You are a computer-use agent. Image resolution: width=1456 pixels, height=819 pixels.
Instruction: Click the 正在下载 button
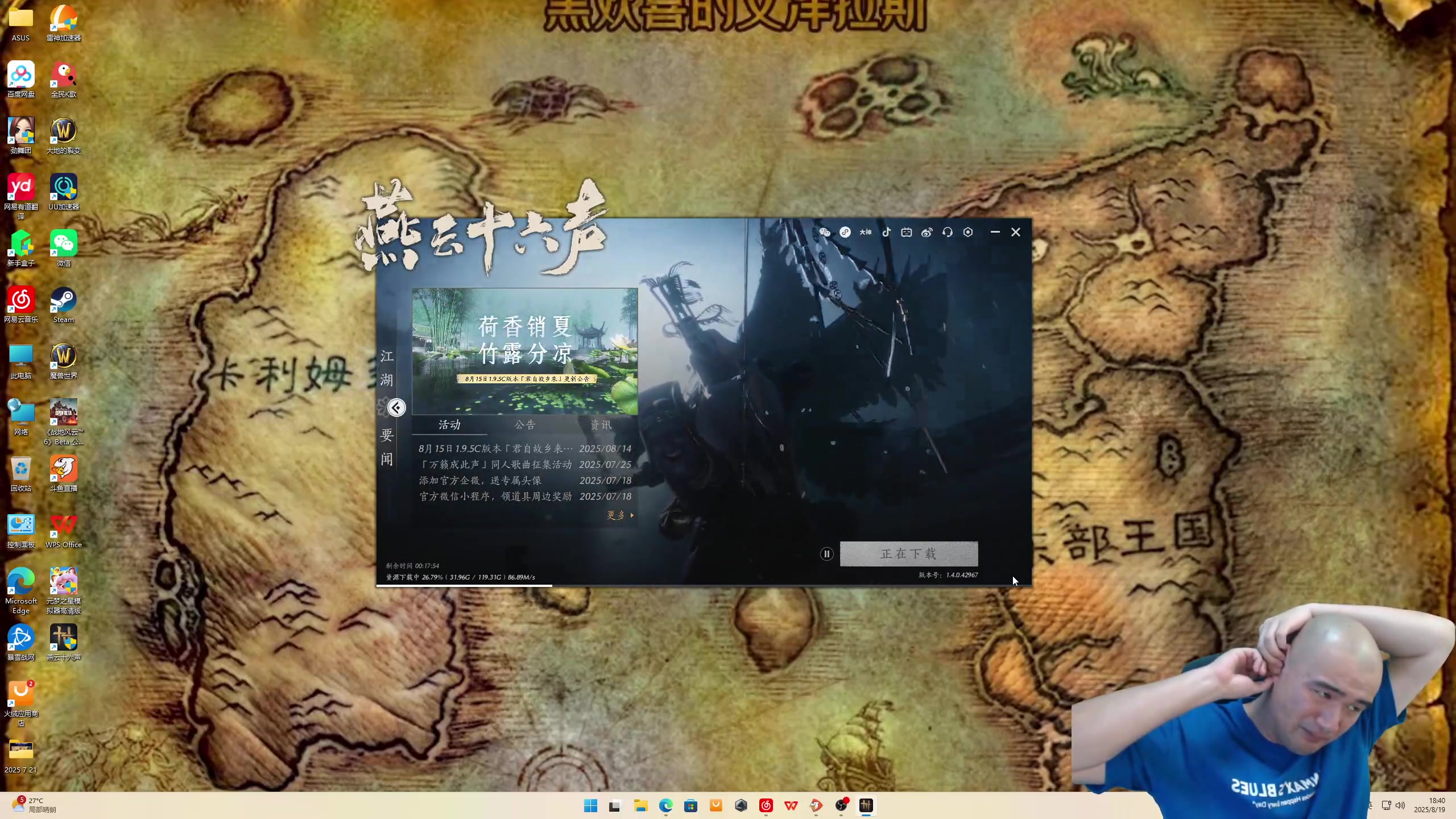[909, 554]
